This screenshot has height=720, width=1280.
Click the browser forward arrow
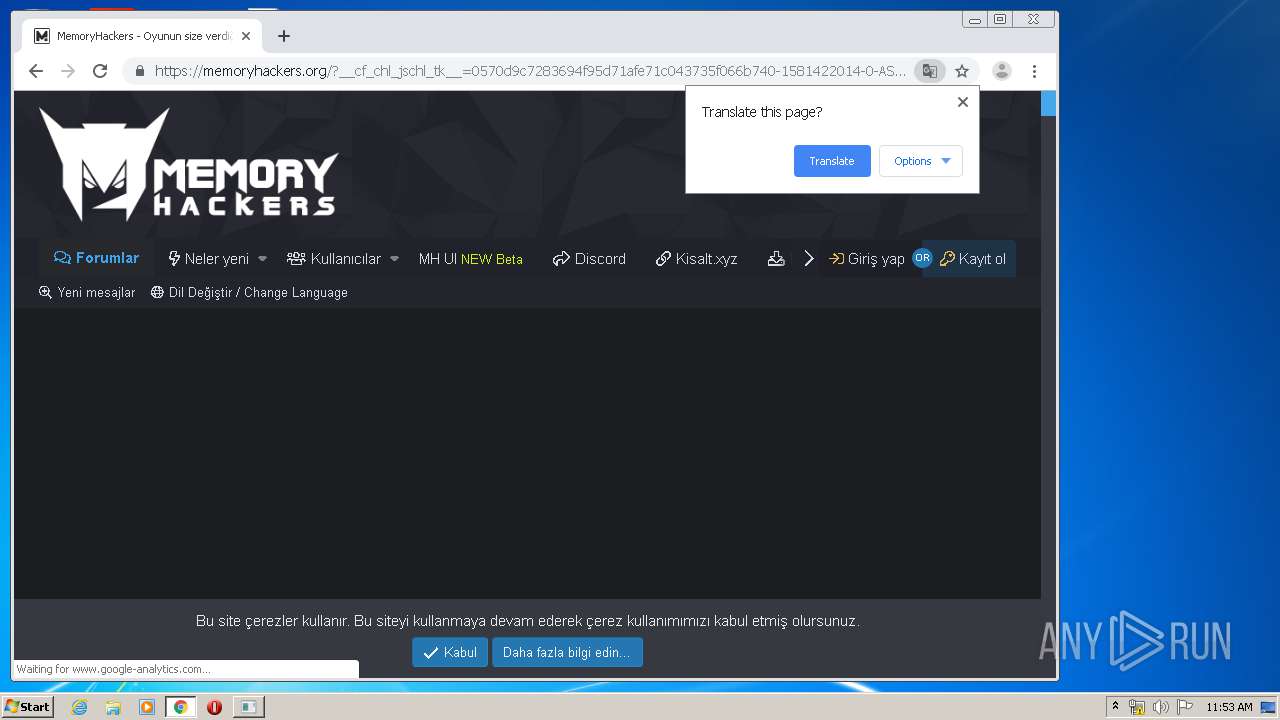click(x=68, y=71)
